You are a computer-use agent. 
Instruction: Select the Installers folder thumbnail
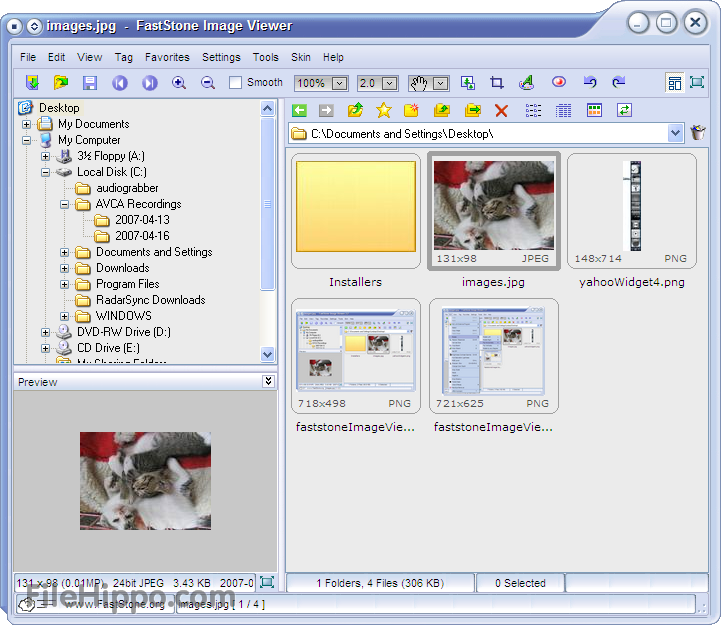356,211
